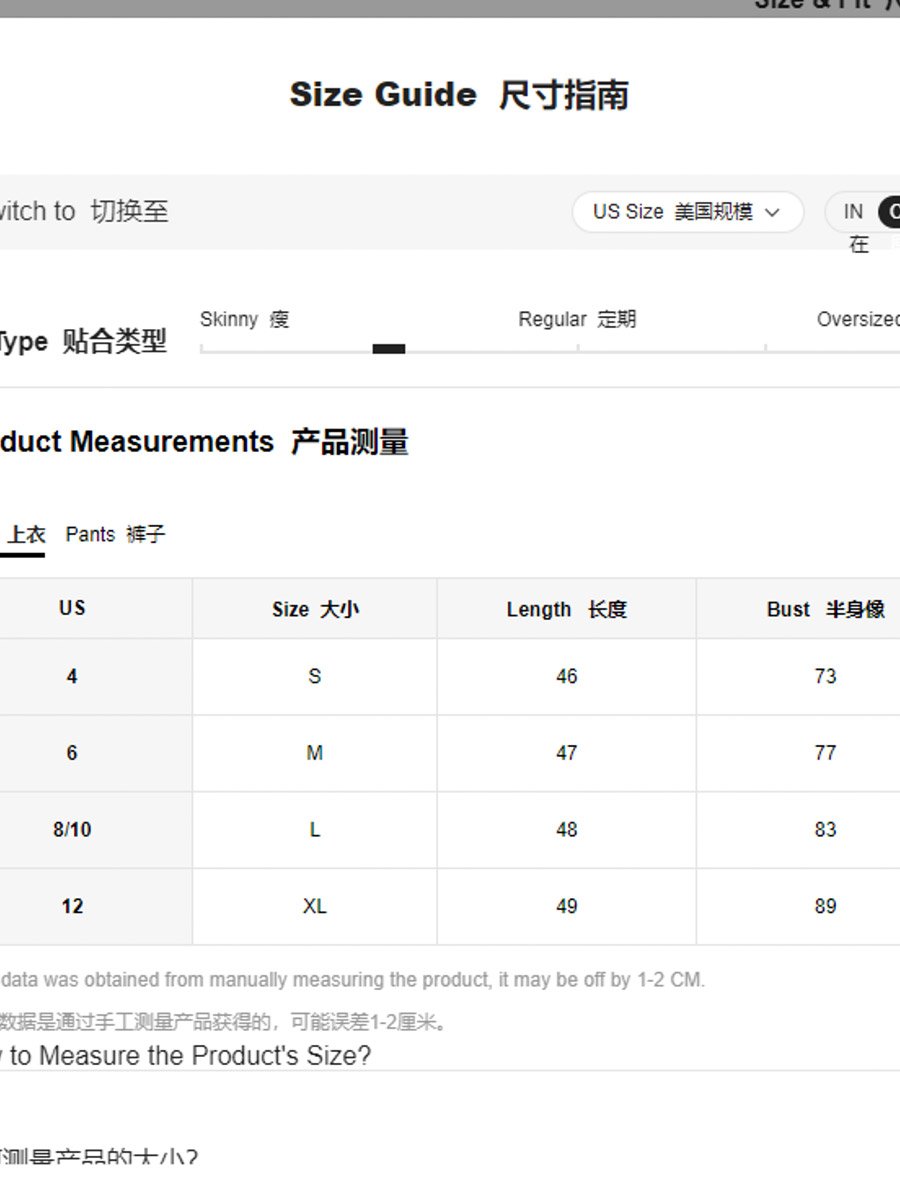Switch to the Pants tab

click(x=115, y=534)
